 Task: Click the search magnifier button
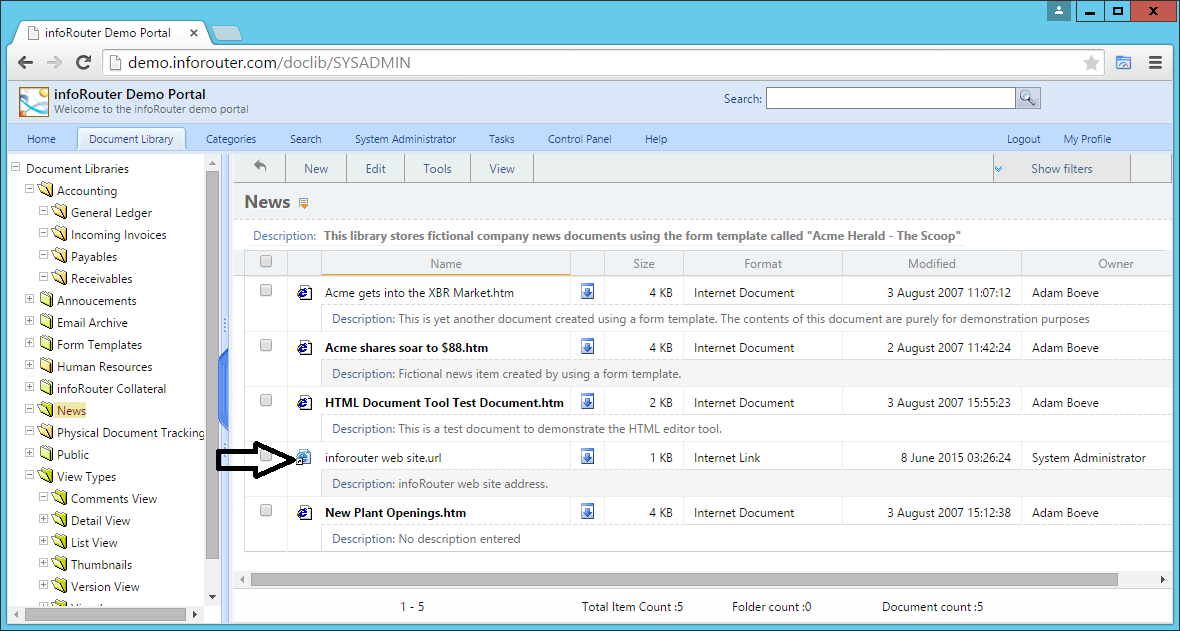pos(1027,98)
